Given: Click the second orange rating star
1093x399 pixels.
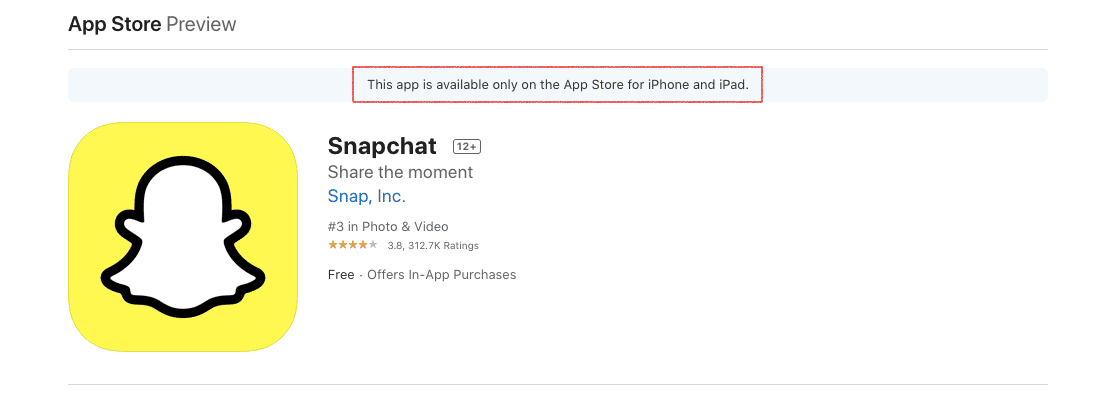Looking at the screenshot, I should pos(342,245).
